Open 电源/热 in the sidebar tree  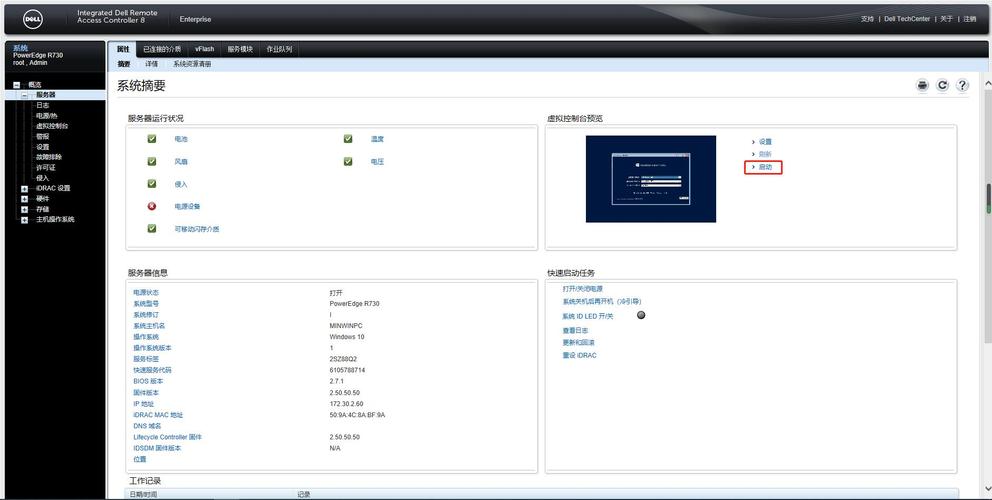(x=46, y=116)
